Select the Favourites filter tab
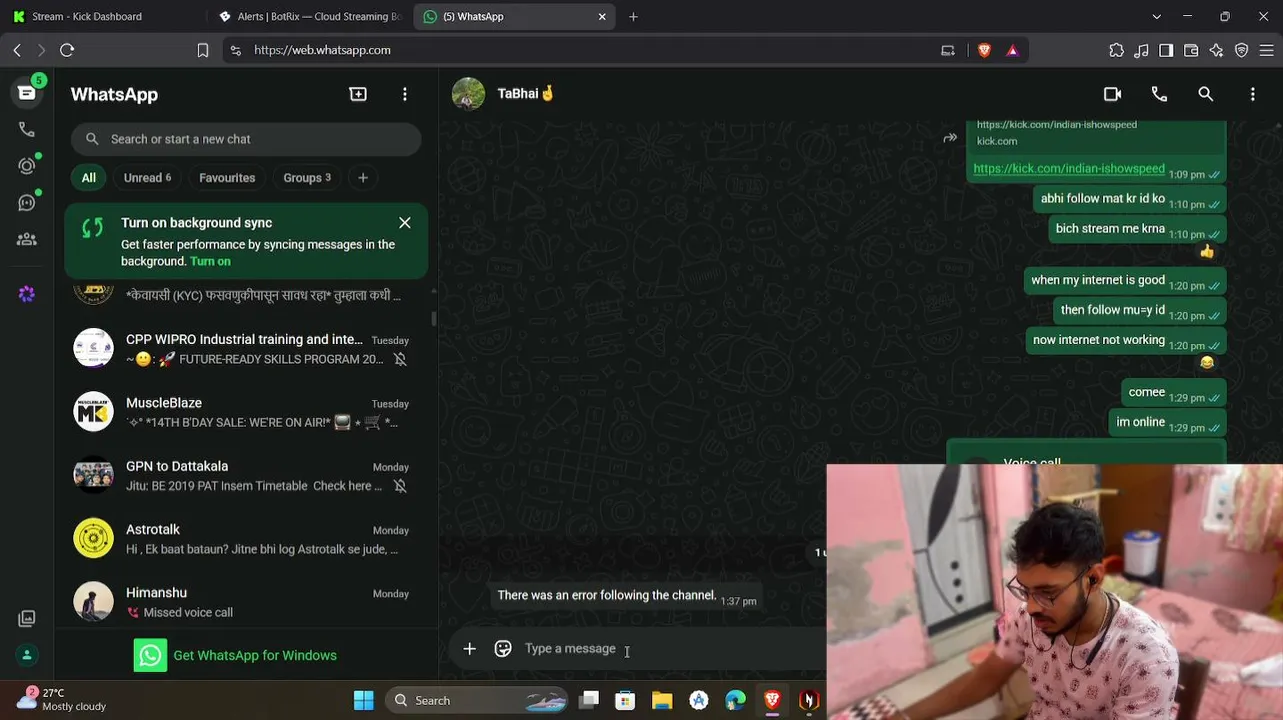The height and width of the screenshot is (720, 1283). point(227,178)
